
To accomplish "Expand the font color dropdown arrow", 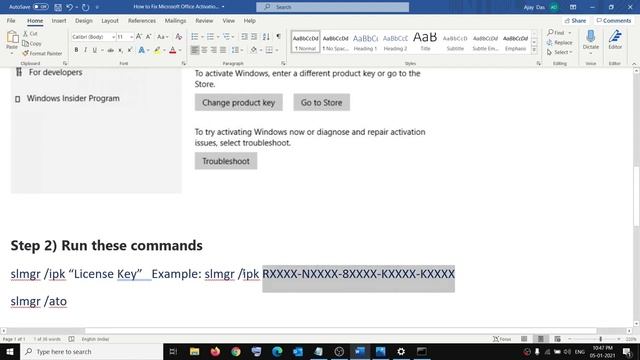I will [180, 50].
